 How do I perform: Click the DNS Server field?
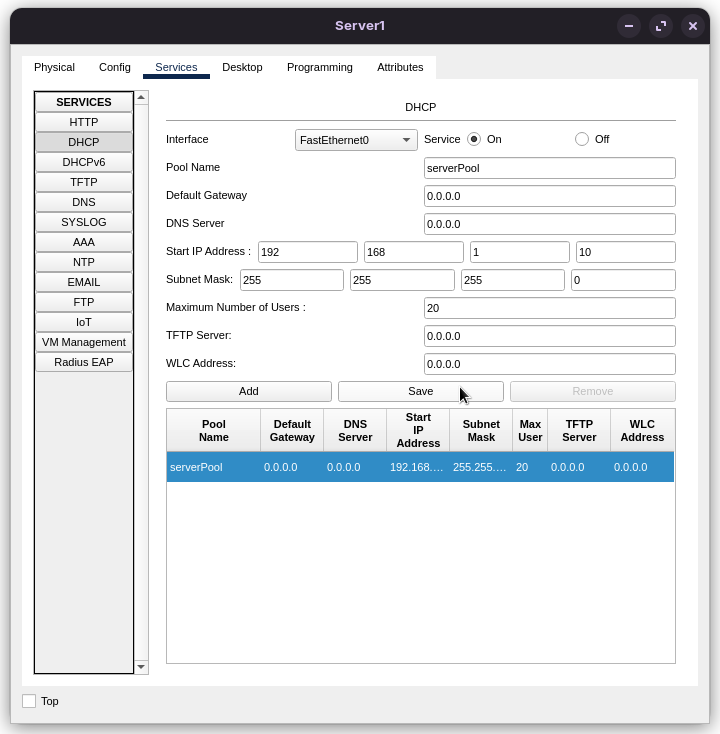point(550,224)
